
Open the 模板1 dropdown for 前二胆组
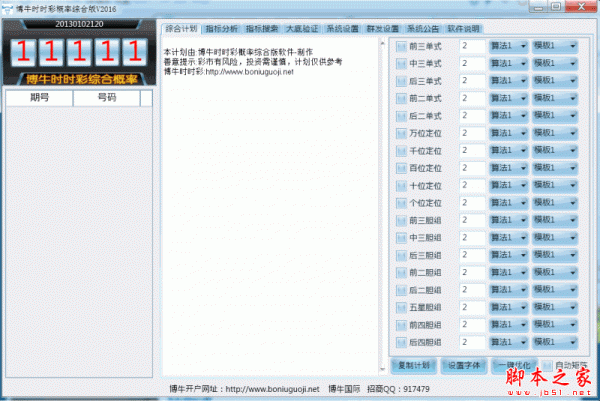coord(555,272)
